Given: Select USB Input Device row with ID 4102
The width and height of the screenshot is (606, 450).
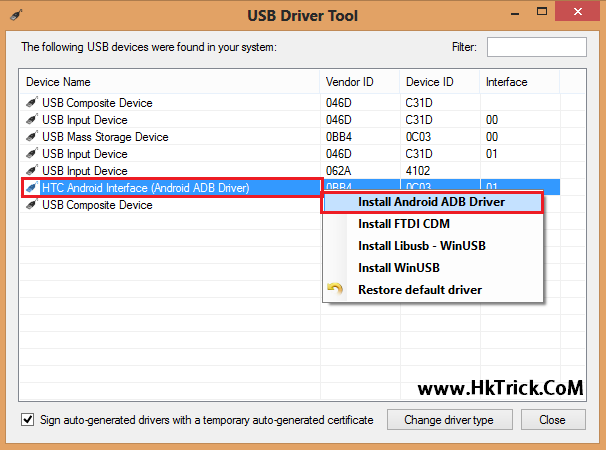Looking at the screenshot, I should click(290, 171).
